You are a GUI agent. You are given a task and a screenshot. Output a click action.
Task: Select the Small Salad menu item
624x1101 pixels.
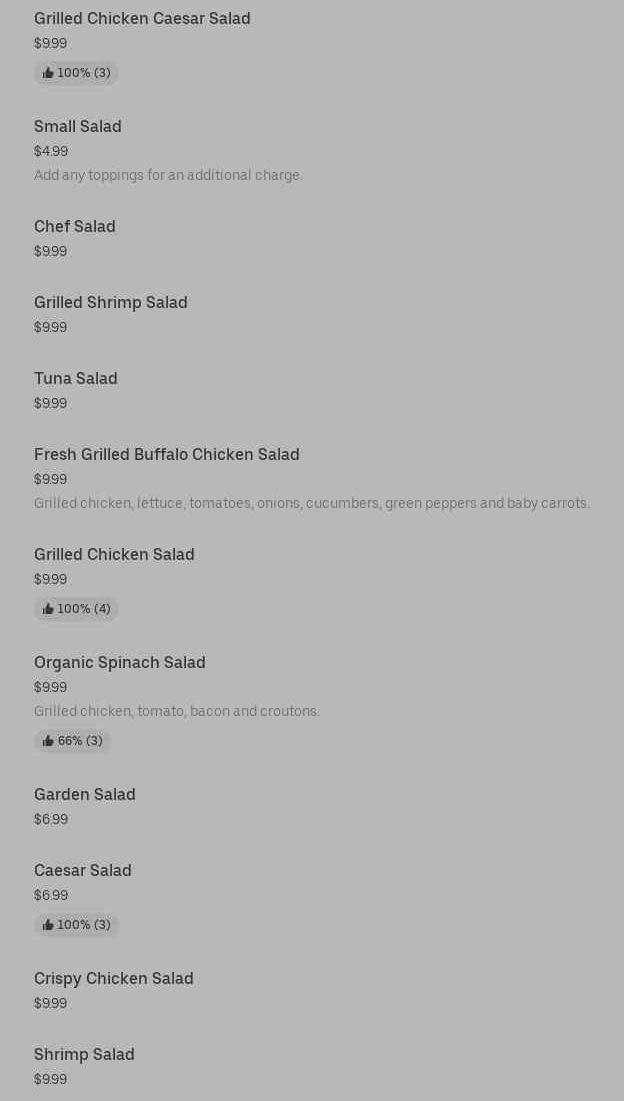(77, 126)
